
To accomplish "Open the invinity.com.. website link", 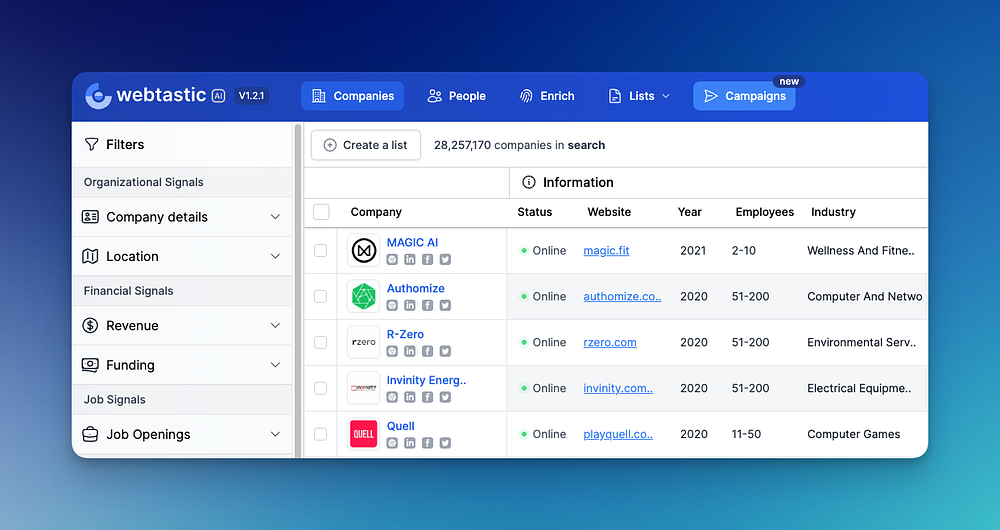I will point(618,388).
